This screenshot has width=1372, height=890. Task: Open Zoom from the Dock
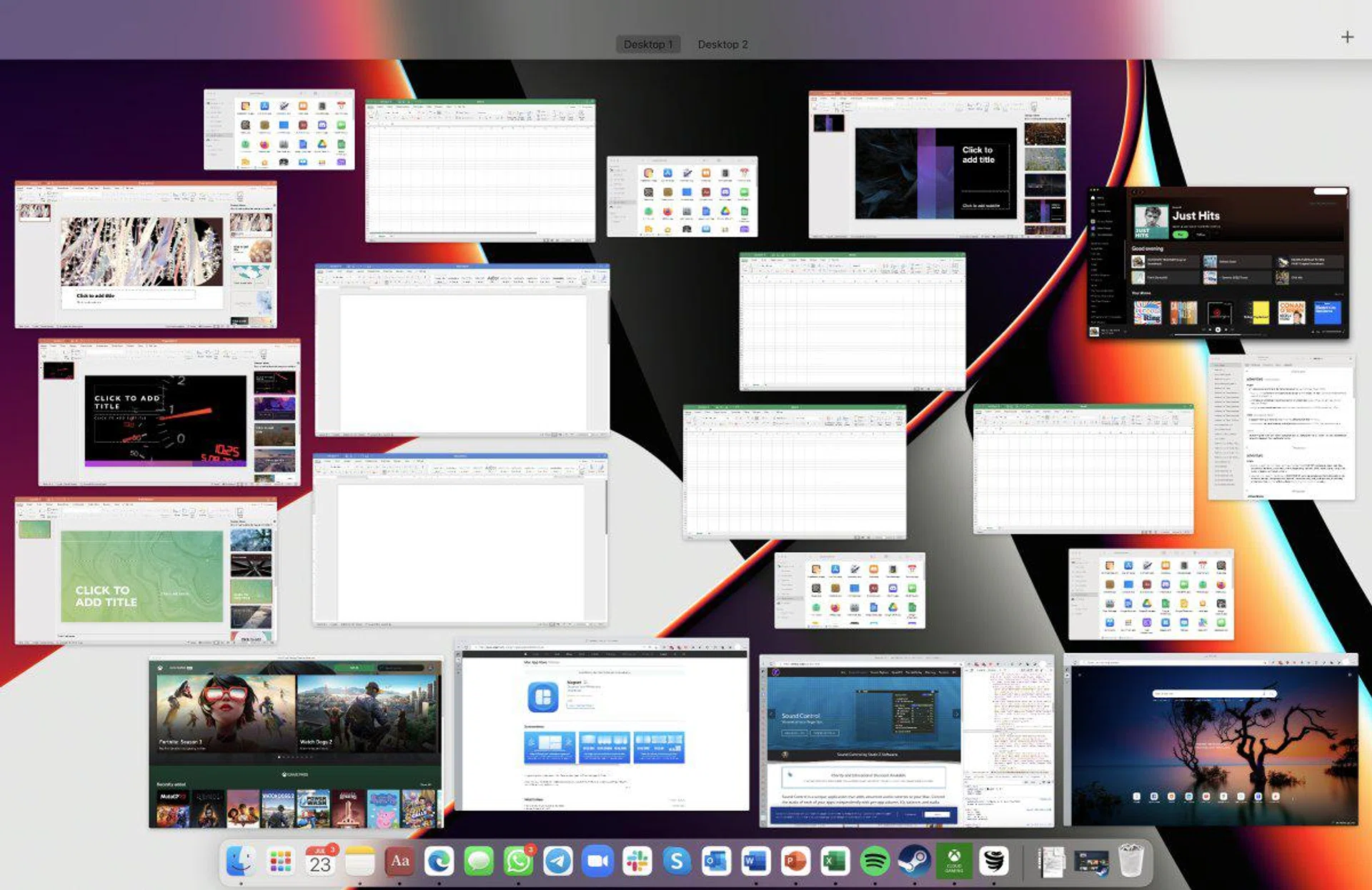pyautogui.click(x=597, y=861)
